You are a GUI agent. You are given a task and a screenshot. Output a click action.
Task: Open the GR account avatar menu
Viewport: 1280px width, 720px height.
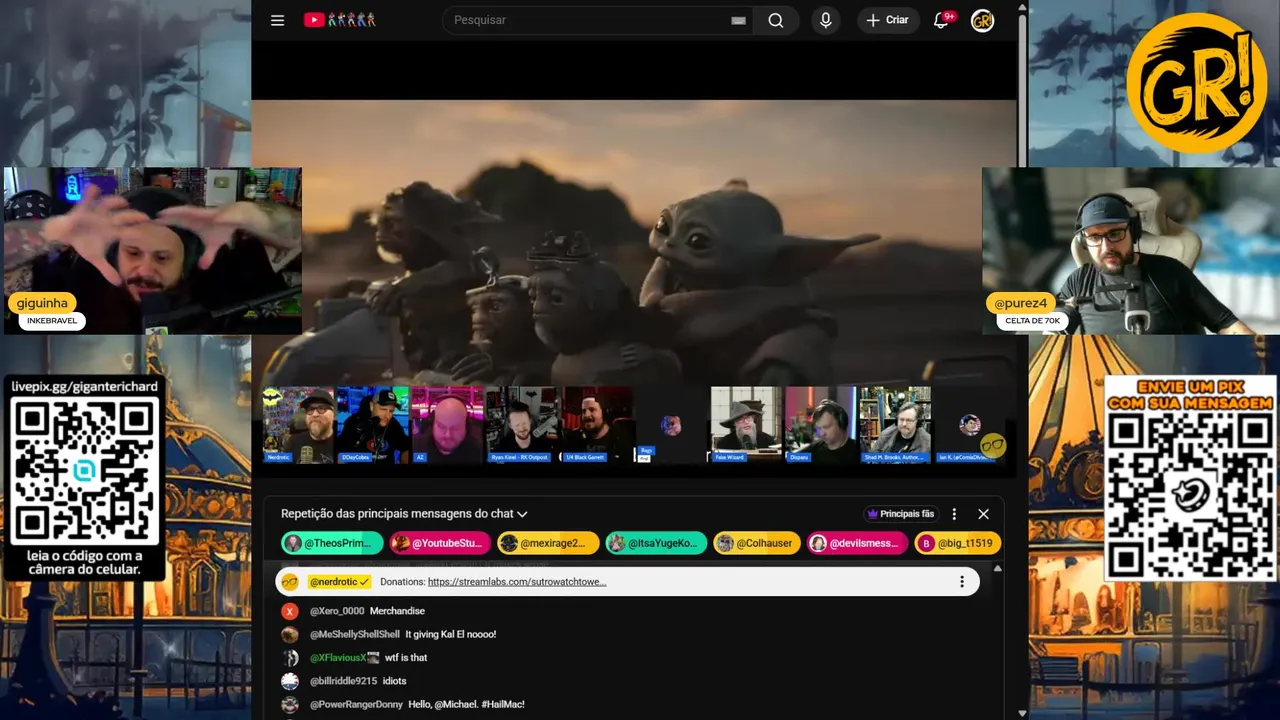983,20
